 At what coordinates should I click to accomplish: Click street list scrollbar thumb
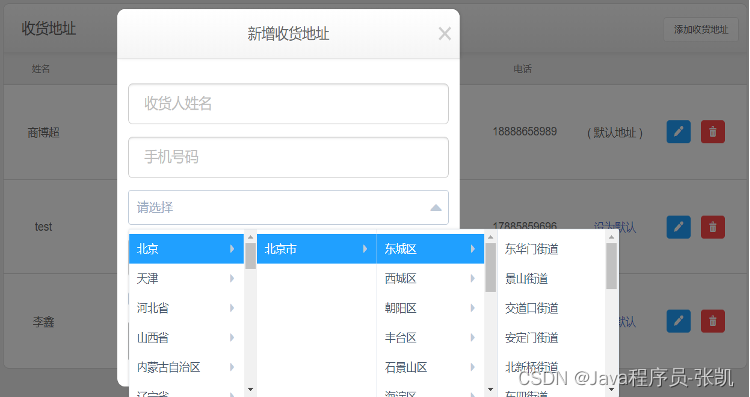pos(611,266)
